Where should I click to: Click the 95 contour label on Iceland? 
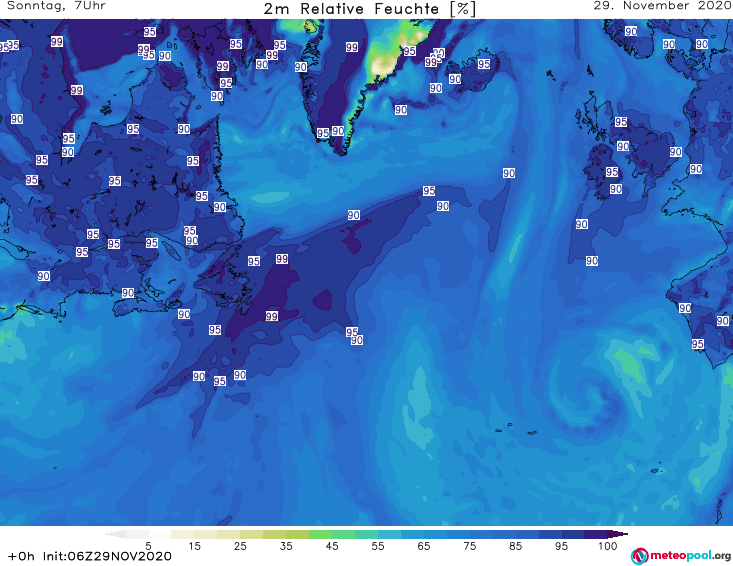(x=484, y=64)
